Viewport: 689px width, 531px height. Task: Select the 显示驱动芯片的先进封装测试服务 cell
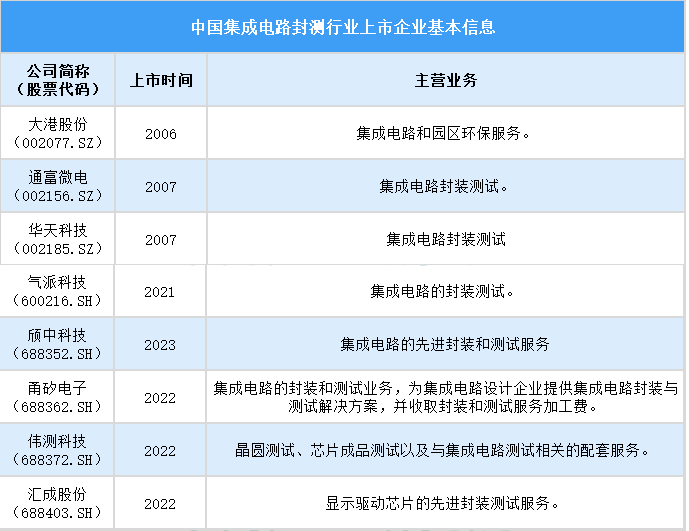pos(445,503)
